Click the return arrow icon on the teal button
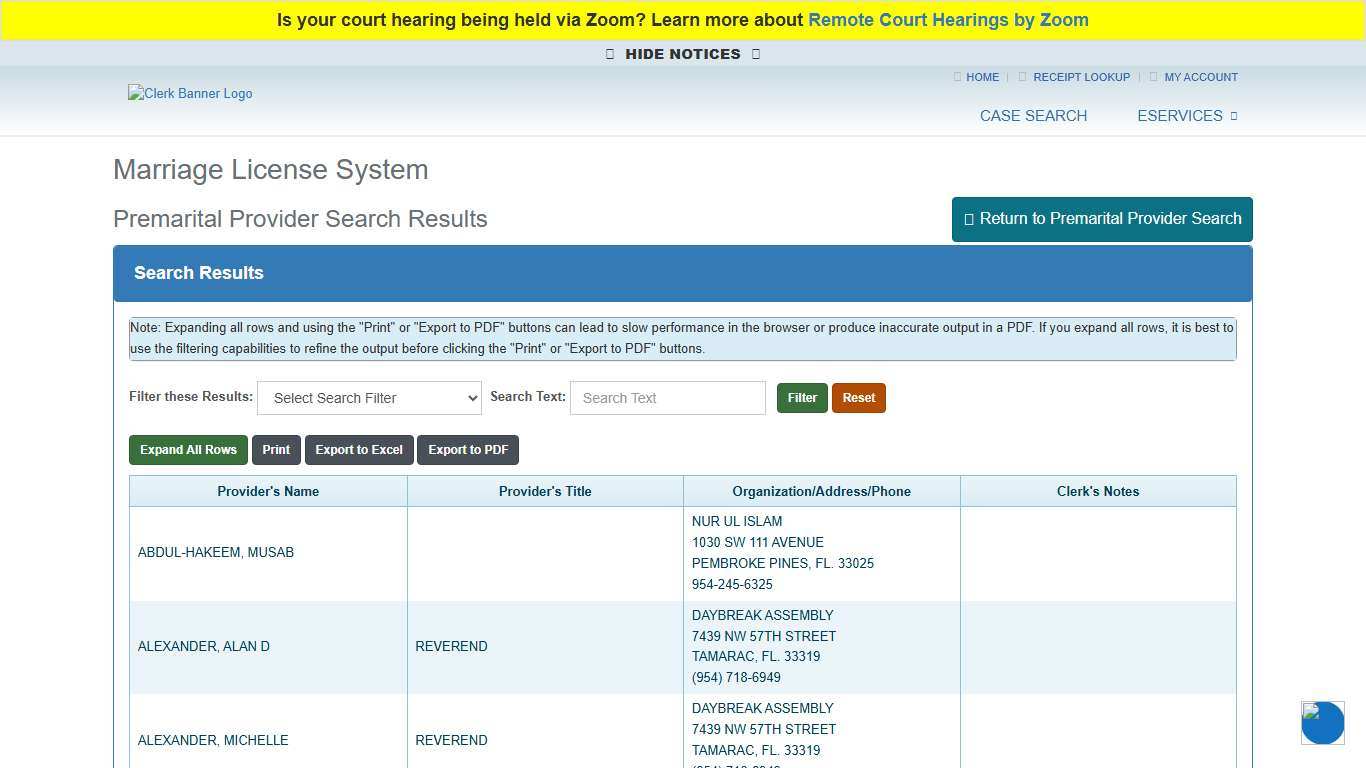 click(968, 218)
